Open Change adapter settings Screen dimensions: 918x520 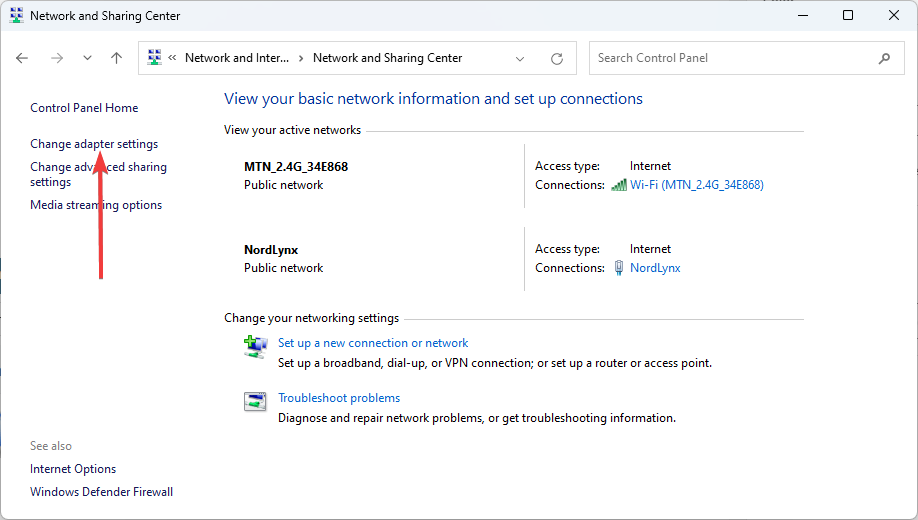pyautogui.click(x=94, y=144)
